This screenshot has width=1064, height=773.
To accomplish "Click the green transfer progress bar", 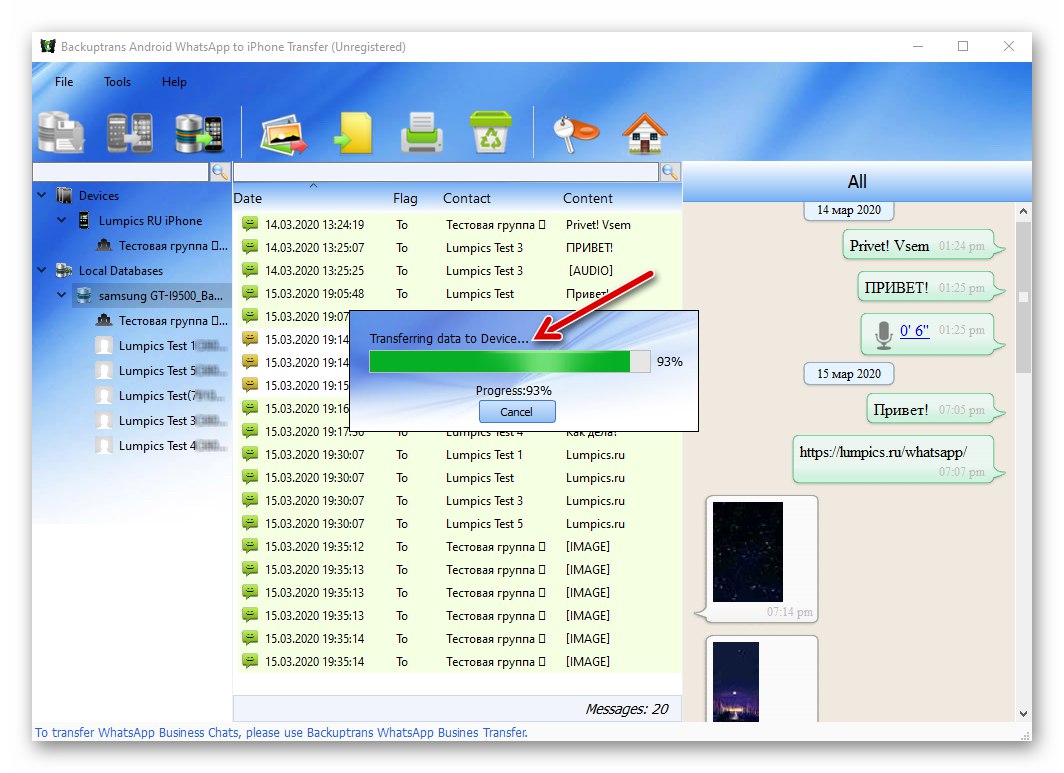I will pyautogui.click(x=510, y=362).
